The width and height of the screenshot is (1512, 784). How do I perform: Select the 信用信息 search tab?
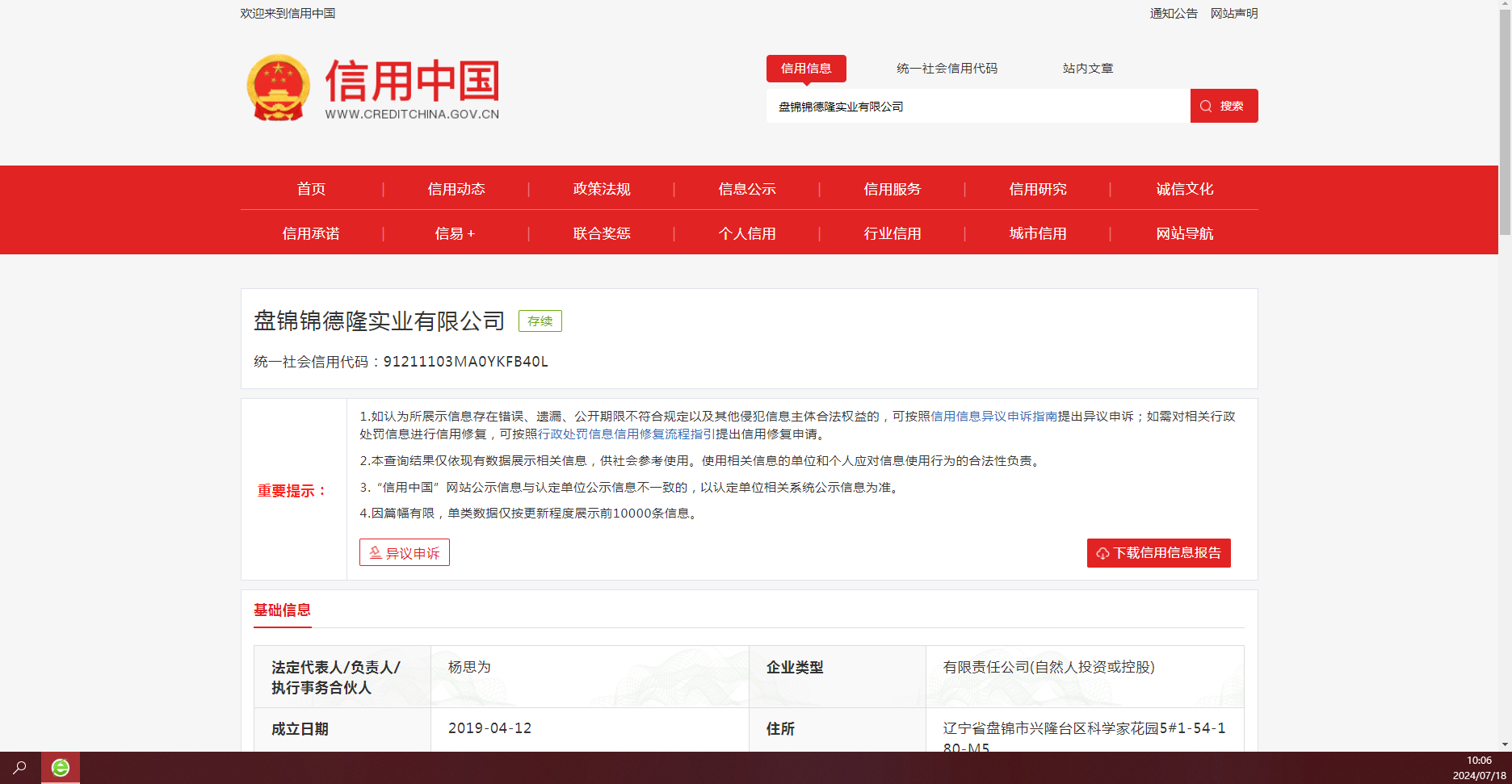pos(805,69)
